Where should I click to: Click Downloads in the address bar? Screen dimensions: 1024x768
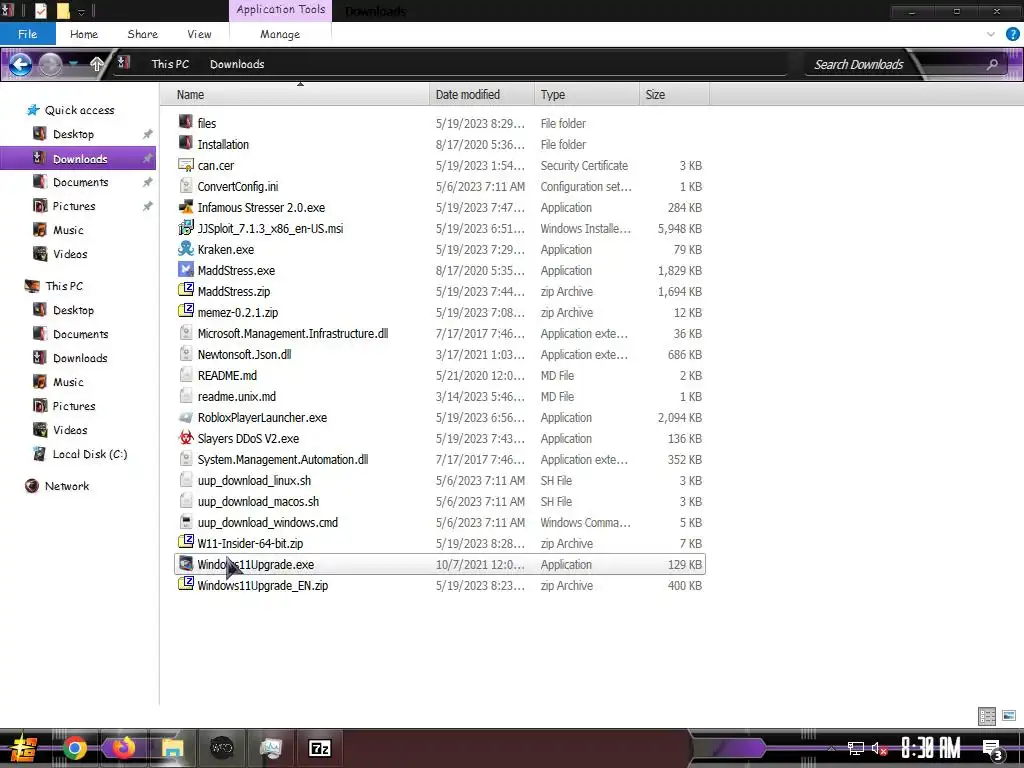click(x=237, y=64)
